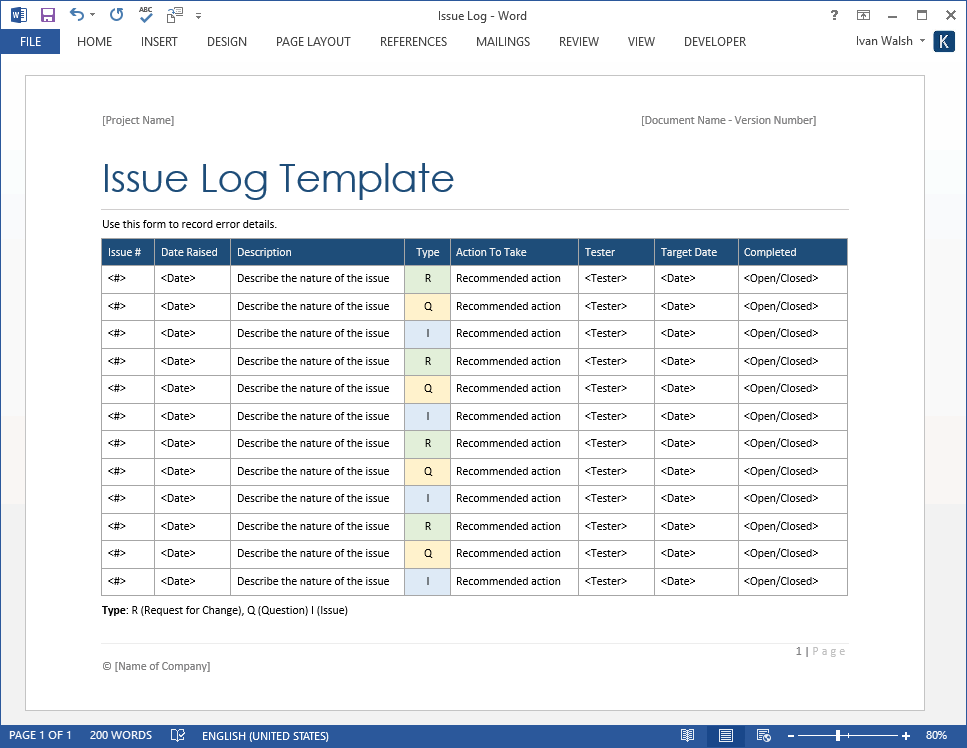Change language via ENGLISH (UNITED STATES)
Viewport: 967px width, 748px height.
(265, 736)
